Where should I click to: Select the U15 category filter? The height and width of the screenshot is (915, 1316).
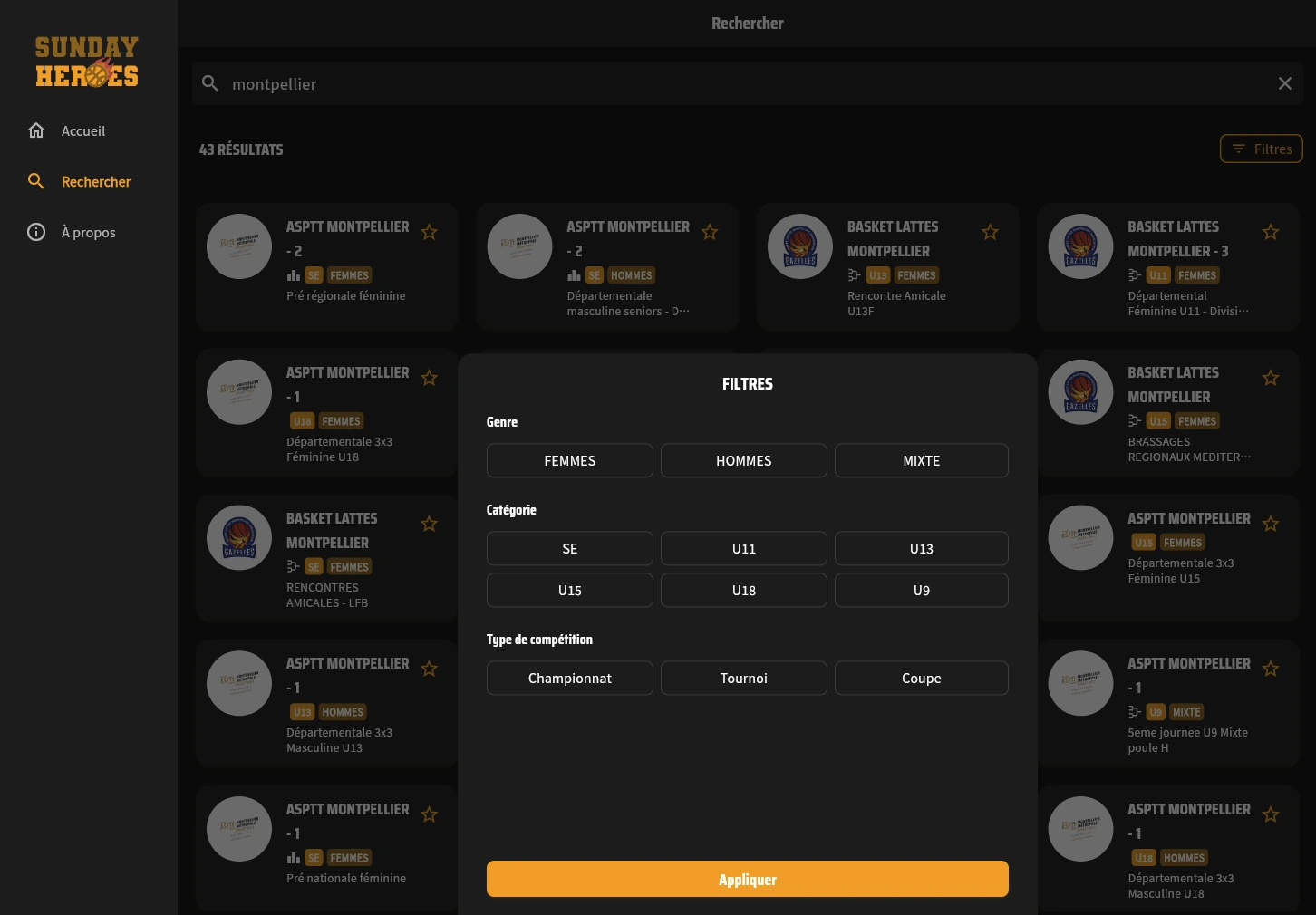(570, 590)
